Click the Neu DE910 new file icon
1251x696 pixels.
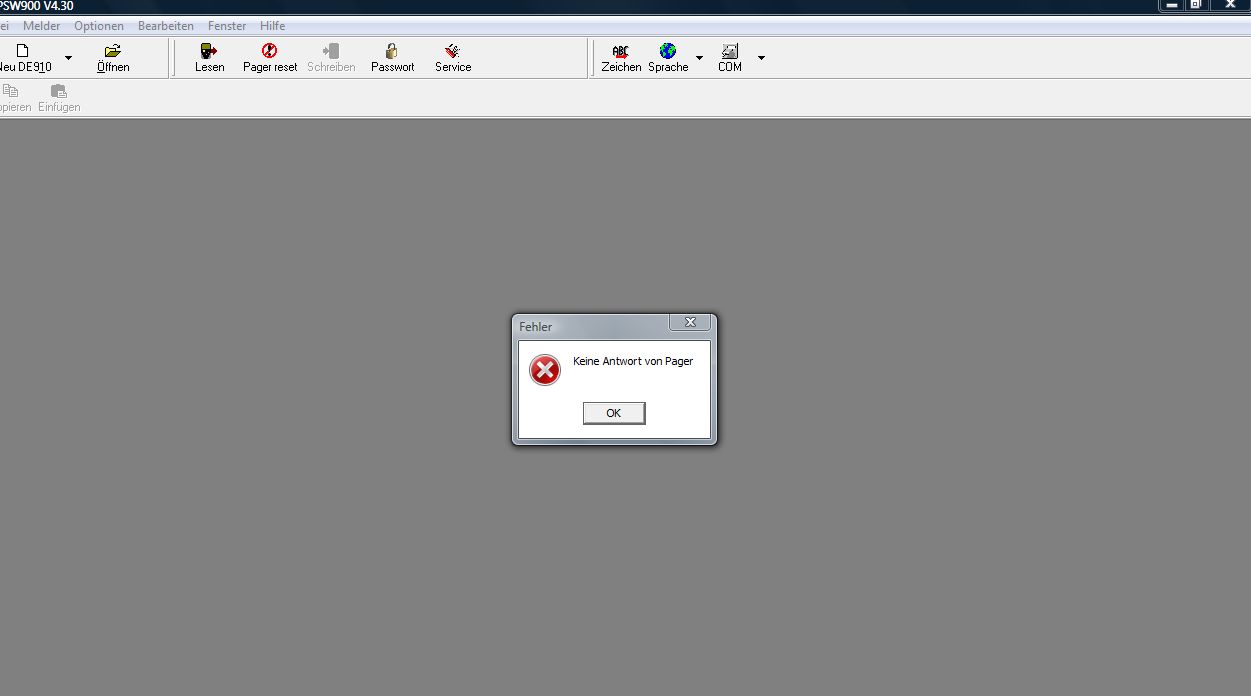click(23, 51)
